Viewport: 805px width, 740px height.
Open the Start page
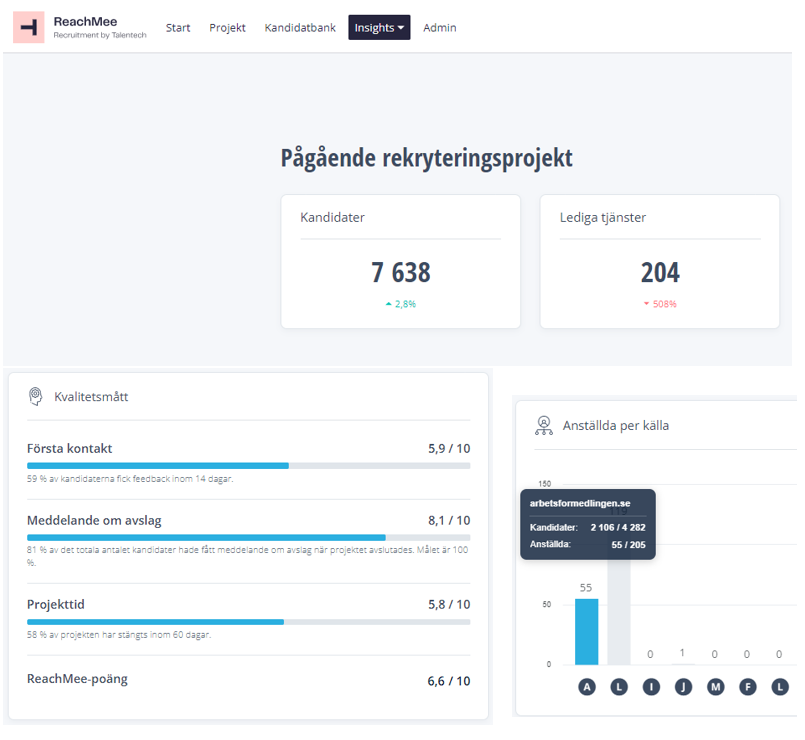click(178, 28)
